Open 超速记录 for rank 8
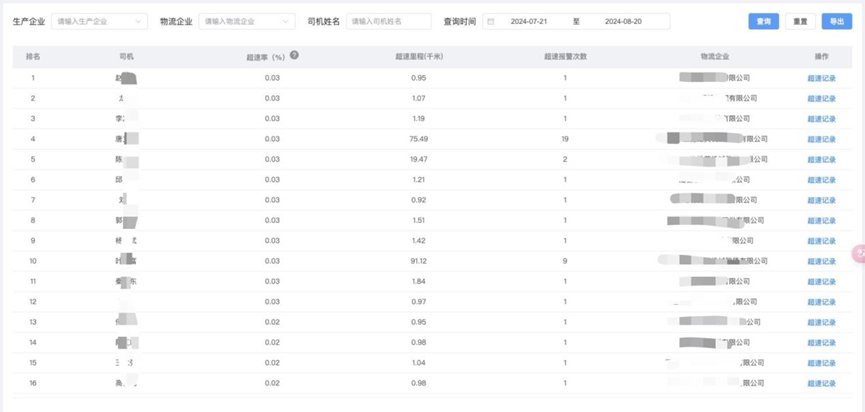Image resolution: width=865 pixels, height=412 pixels. coord(821,221)
